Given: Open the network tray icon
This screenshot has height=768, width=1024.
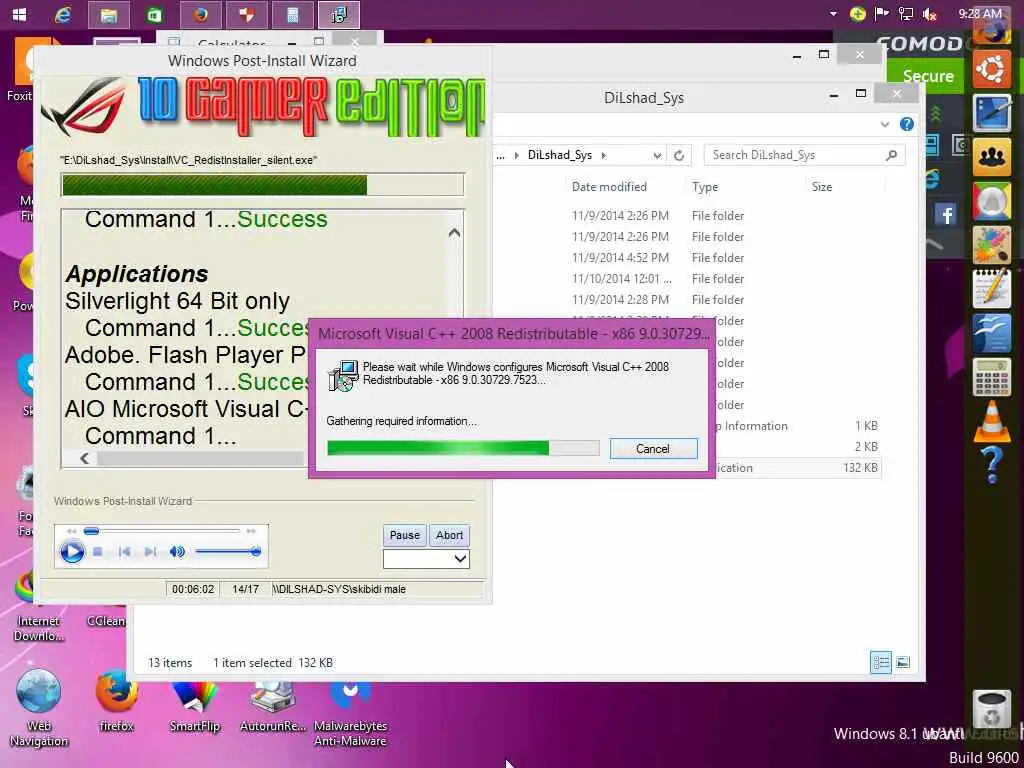Looking at the screenshot, I should coord(906,14).
